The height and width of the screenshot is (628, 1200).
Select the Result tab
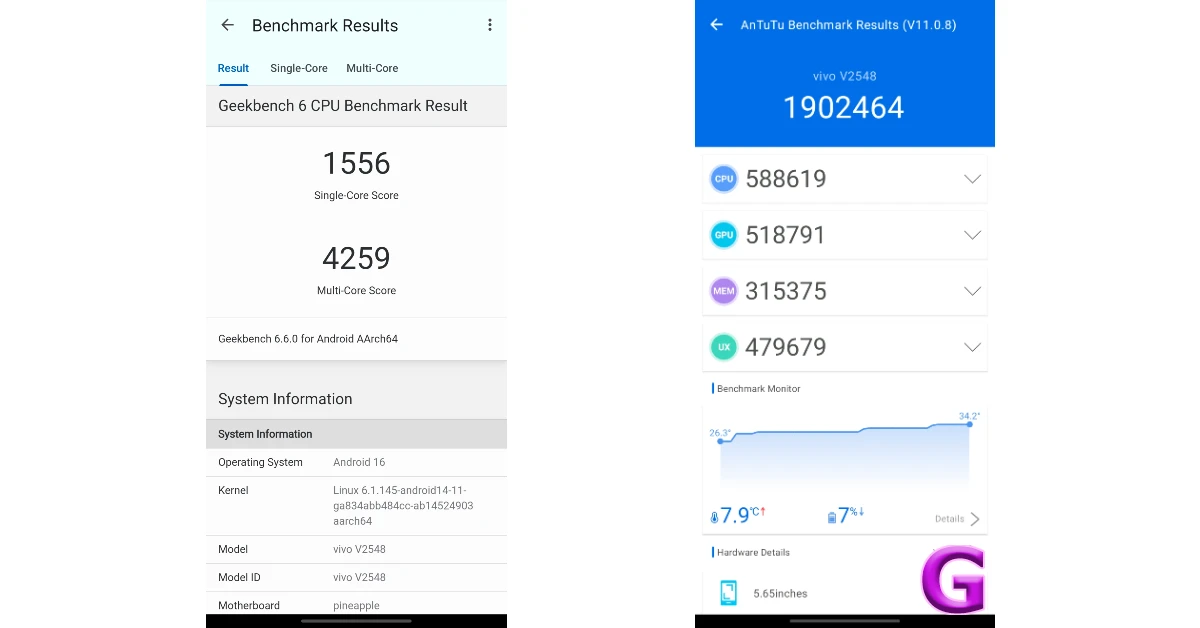tap(233, 68)
